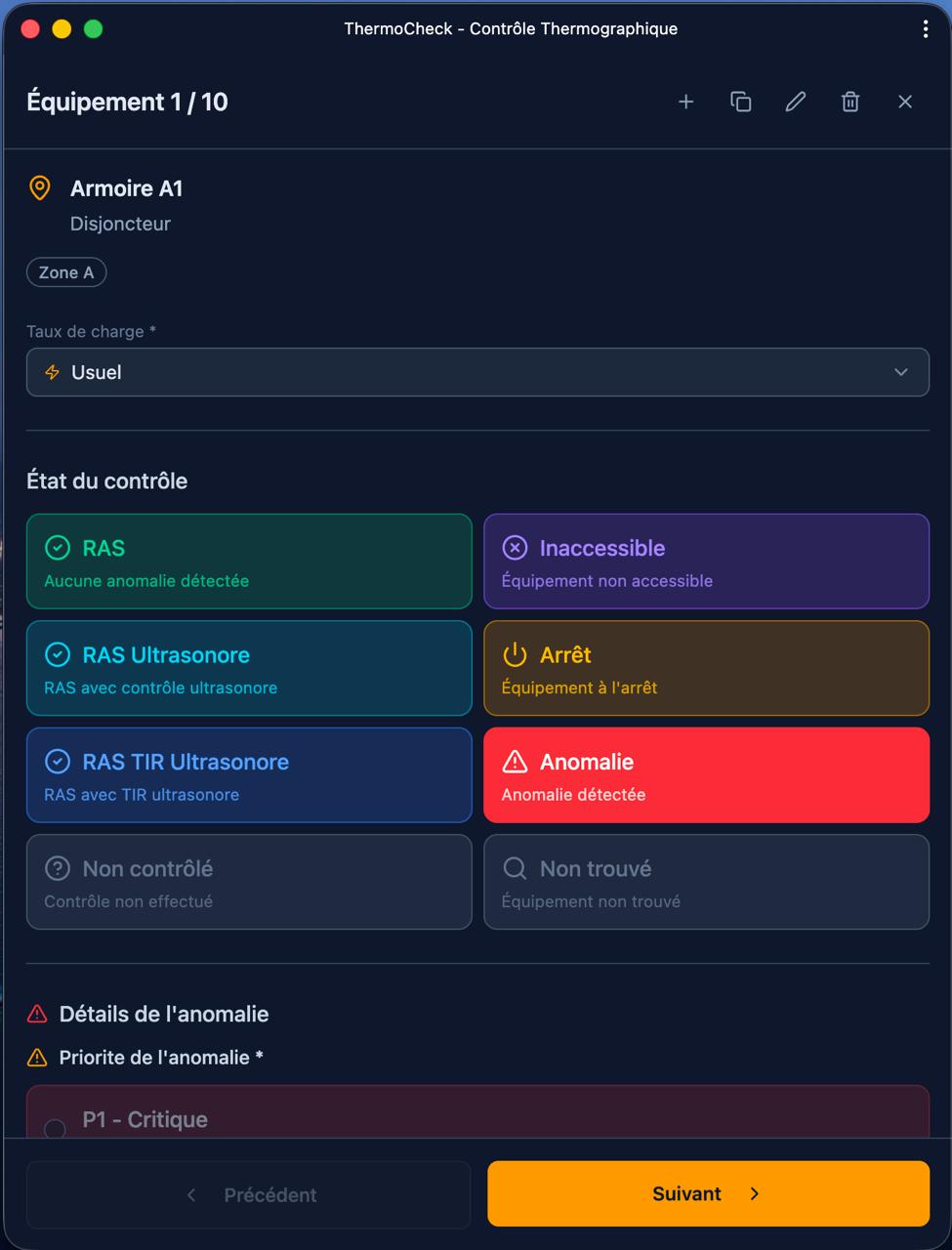952x1250 pixels.
Task: Choose the Inaccessible status option
Action: (x=706, y=562)
